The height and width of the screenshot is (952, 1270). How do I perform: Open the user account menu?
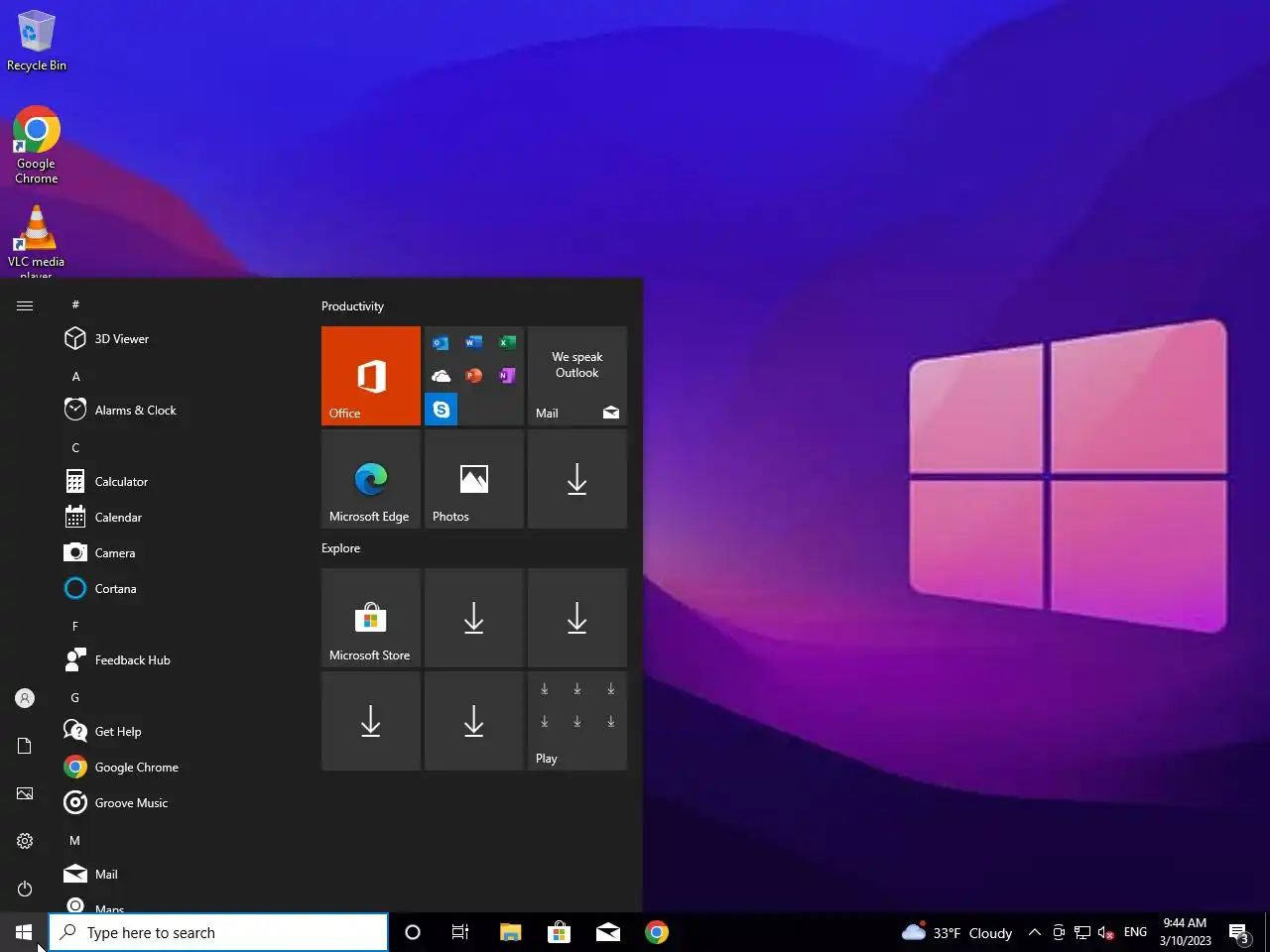[x=25, y=698]
